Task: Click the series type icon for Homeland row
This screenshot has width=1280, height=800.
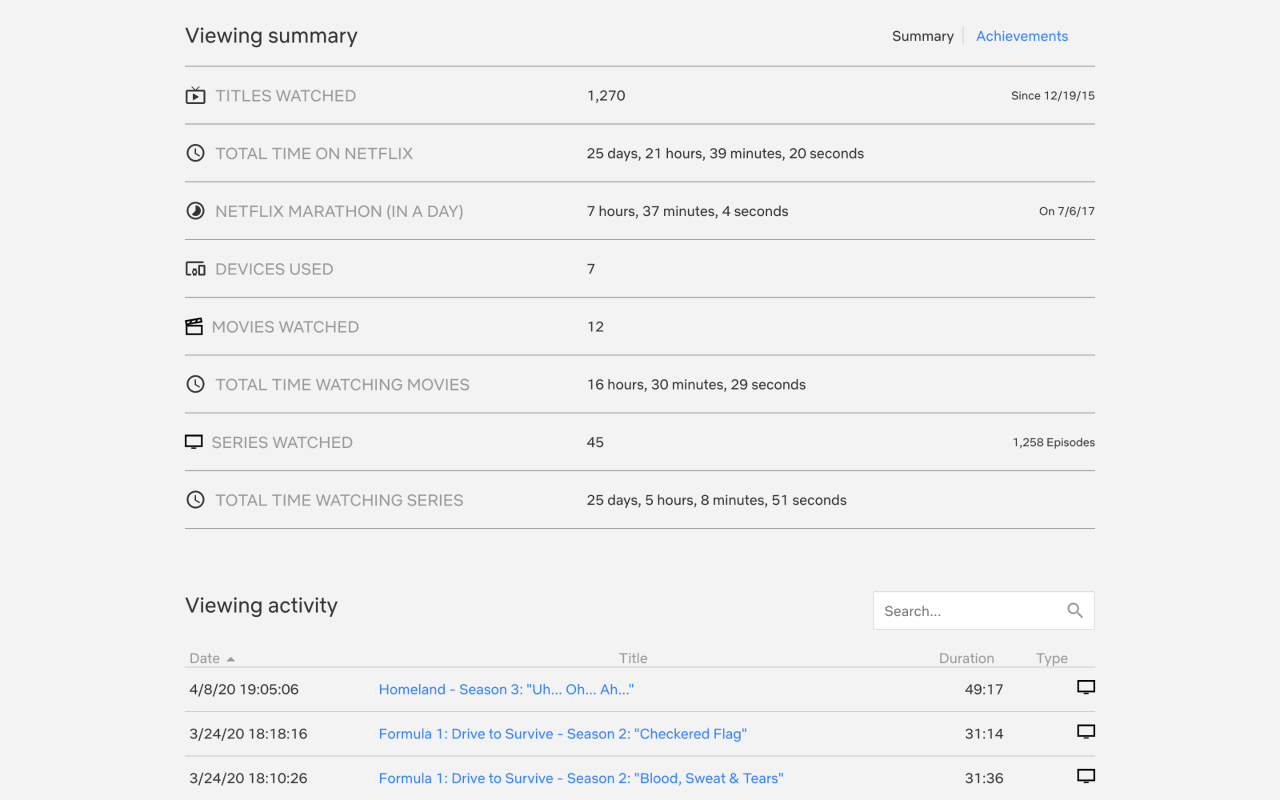Action: tap(1086, 687)
